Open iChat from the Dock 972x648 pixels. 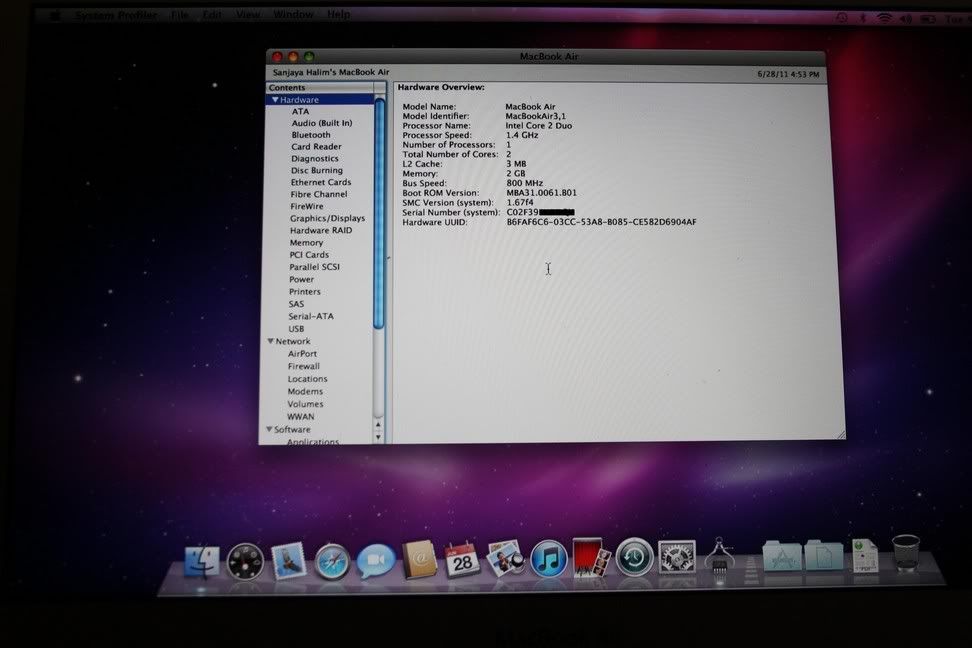(376, 561)
